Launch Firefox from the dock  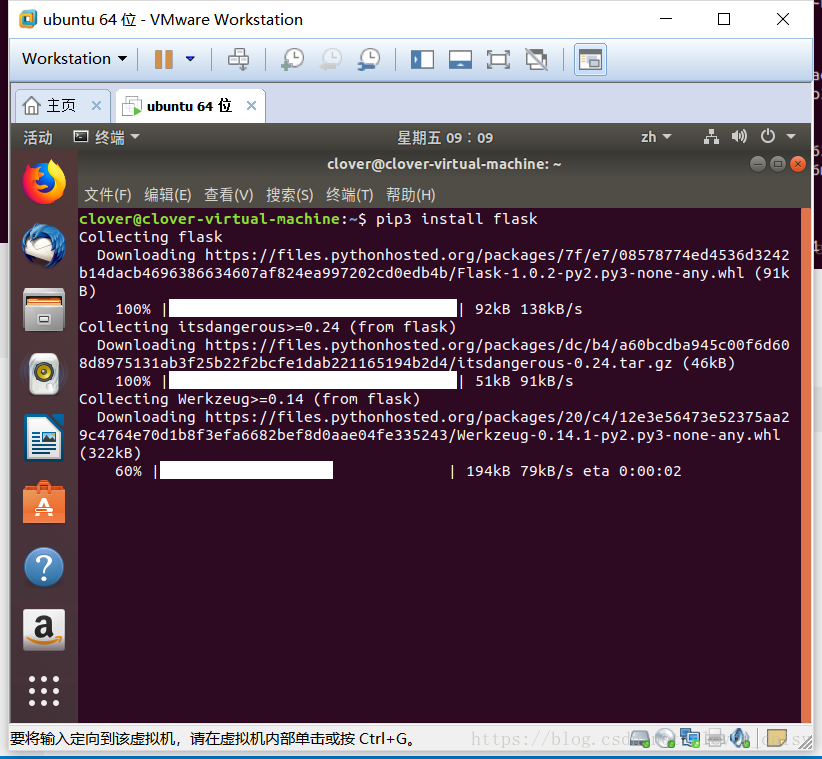(44, 182)
